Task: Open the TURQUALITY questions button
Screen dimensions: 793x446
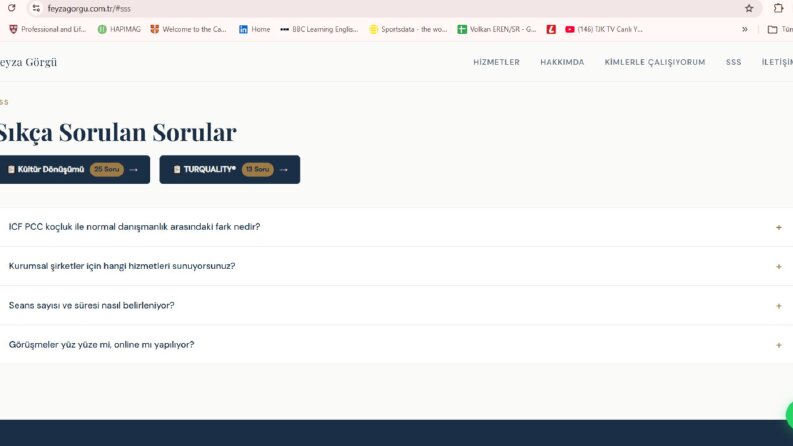Action: tap(230, 169)
